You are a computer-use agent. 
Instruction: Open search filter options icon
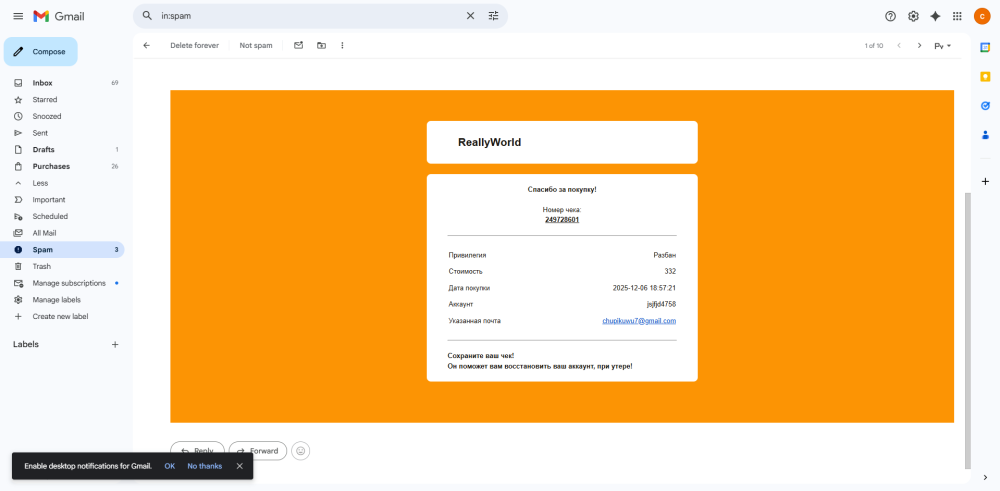pos(494,16)
